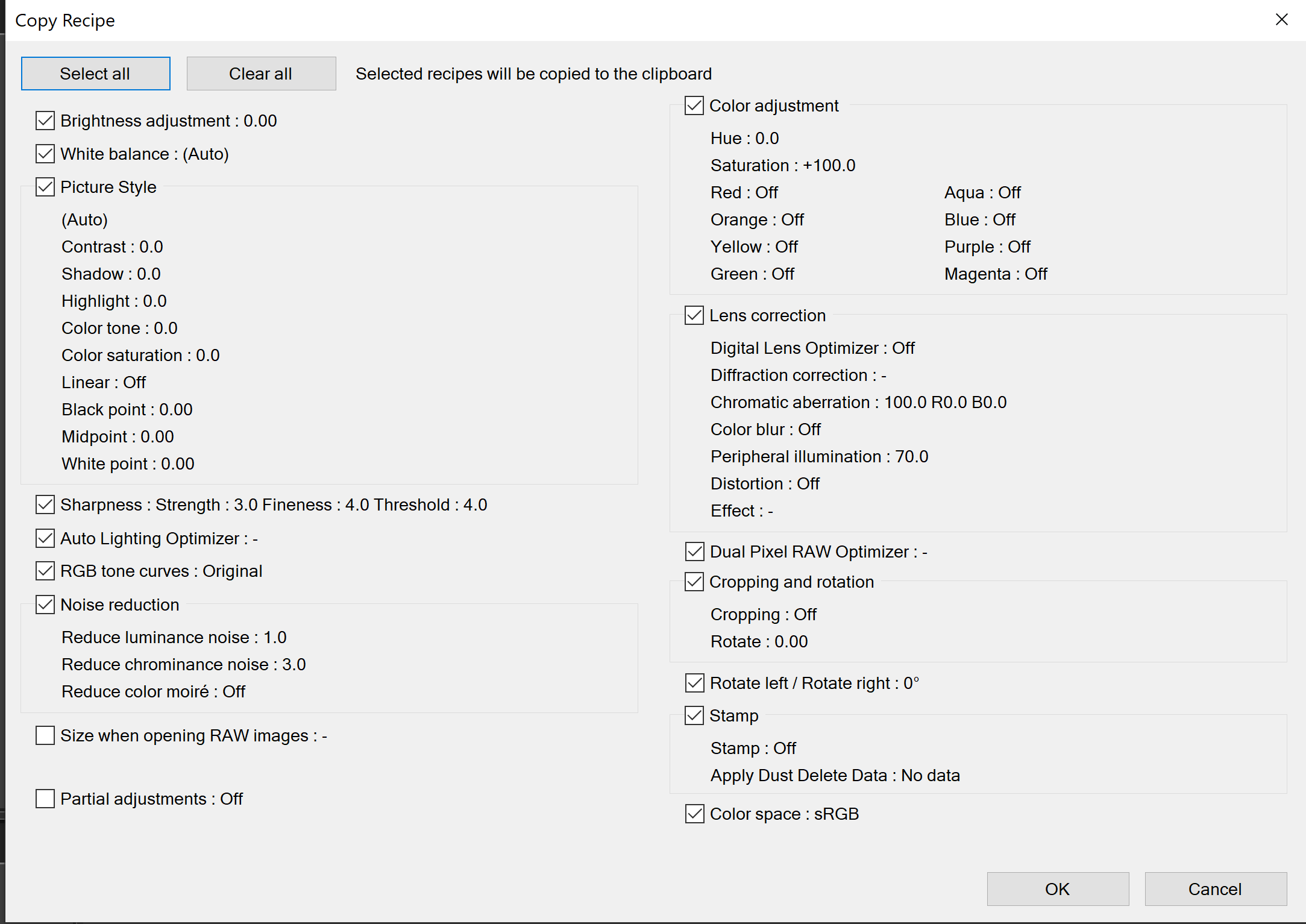Disable the Noise reduction checkbox
The image size is (1306, 924).
[45, 605]
